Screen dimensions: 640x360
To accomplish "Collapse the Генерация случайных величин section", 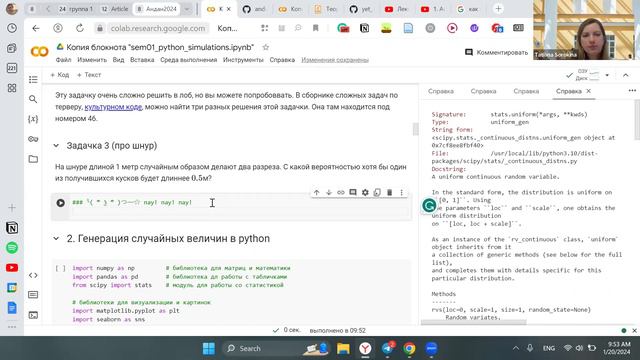I will (x=56, y=238).
